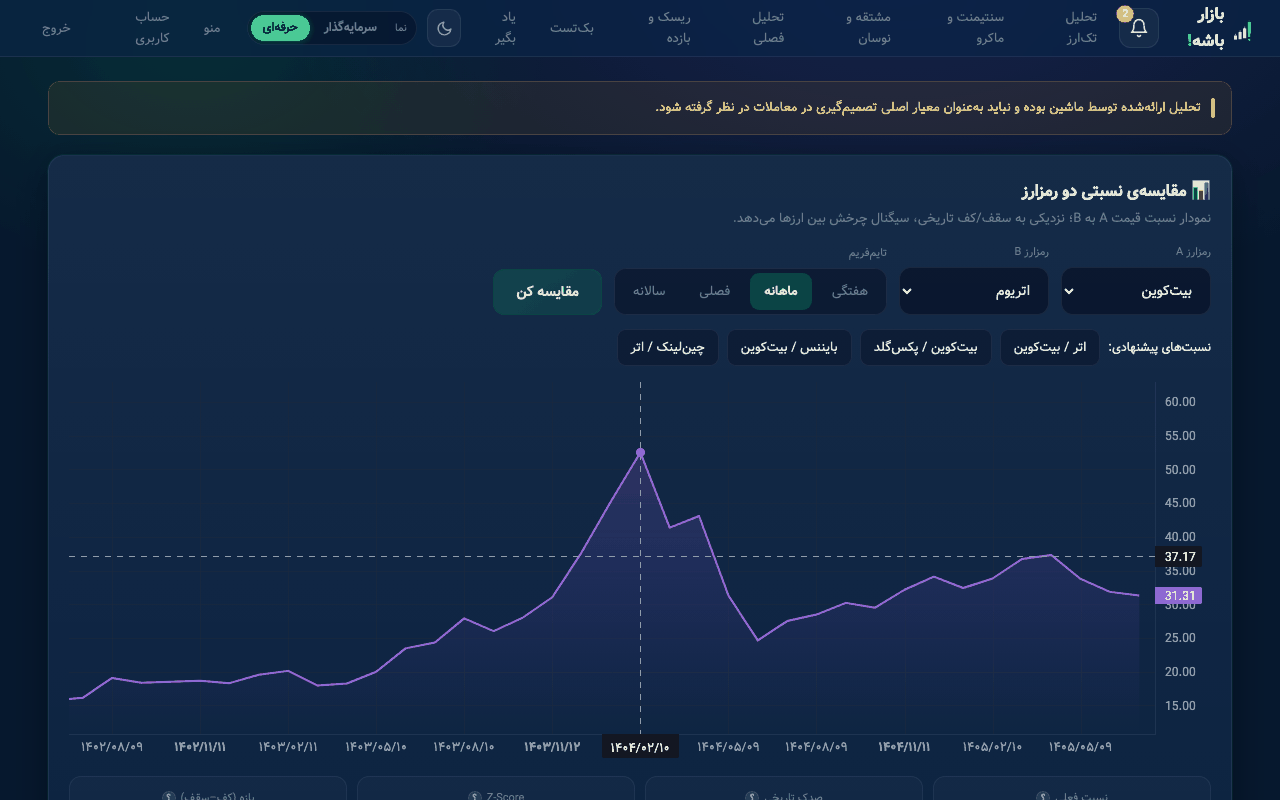Open the رمزارز B dropdown showing اتریوم
1280x800 pixels.
pyautogui.click(x=974, y=291)
